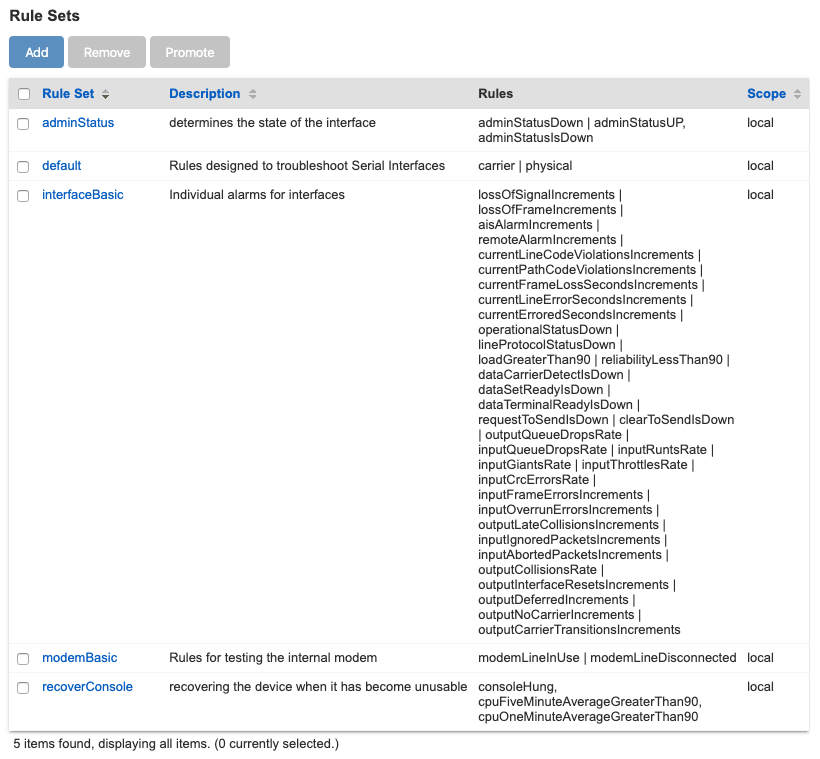Open the adminStatus rule set
The image size is (820, 759).
coord(78,123)
